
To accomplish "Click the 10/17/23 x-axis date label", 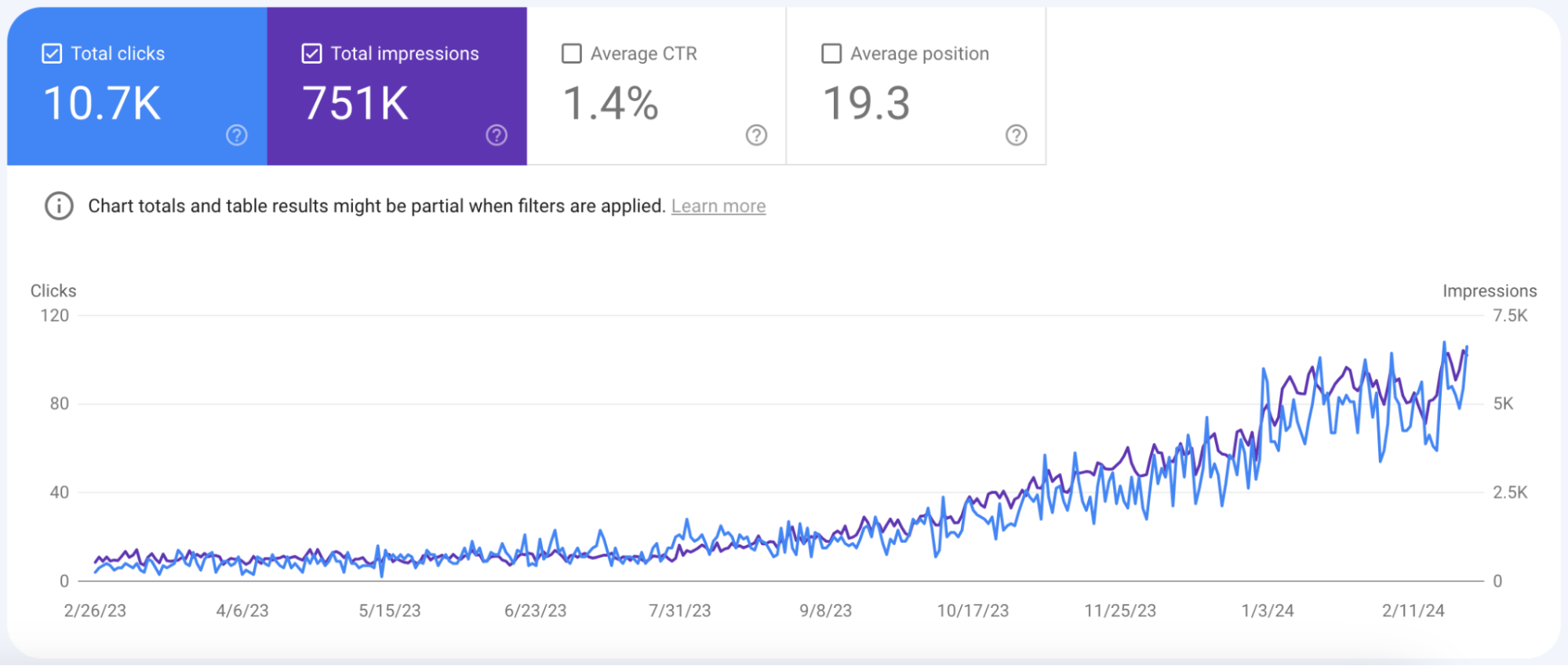I will [973, 611].
